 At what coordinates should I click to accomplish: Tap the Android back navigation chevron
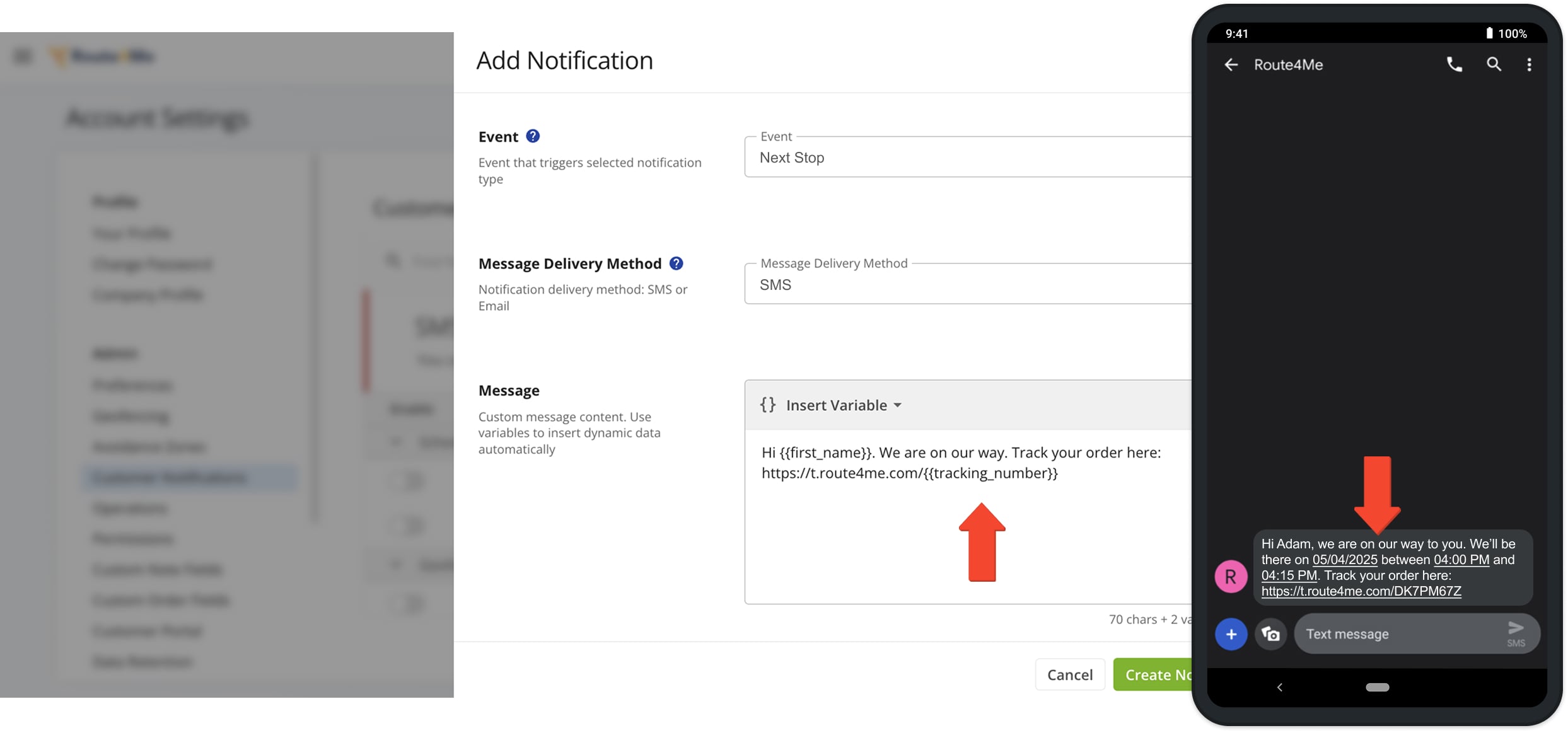click(1279, 688)
